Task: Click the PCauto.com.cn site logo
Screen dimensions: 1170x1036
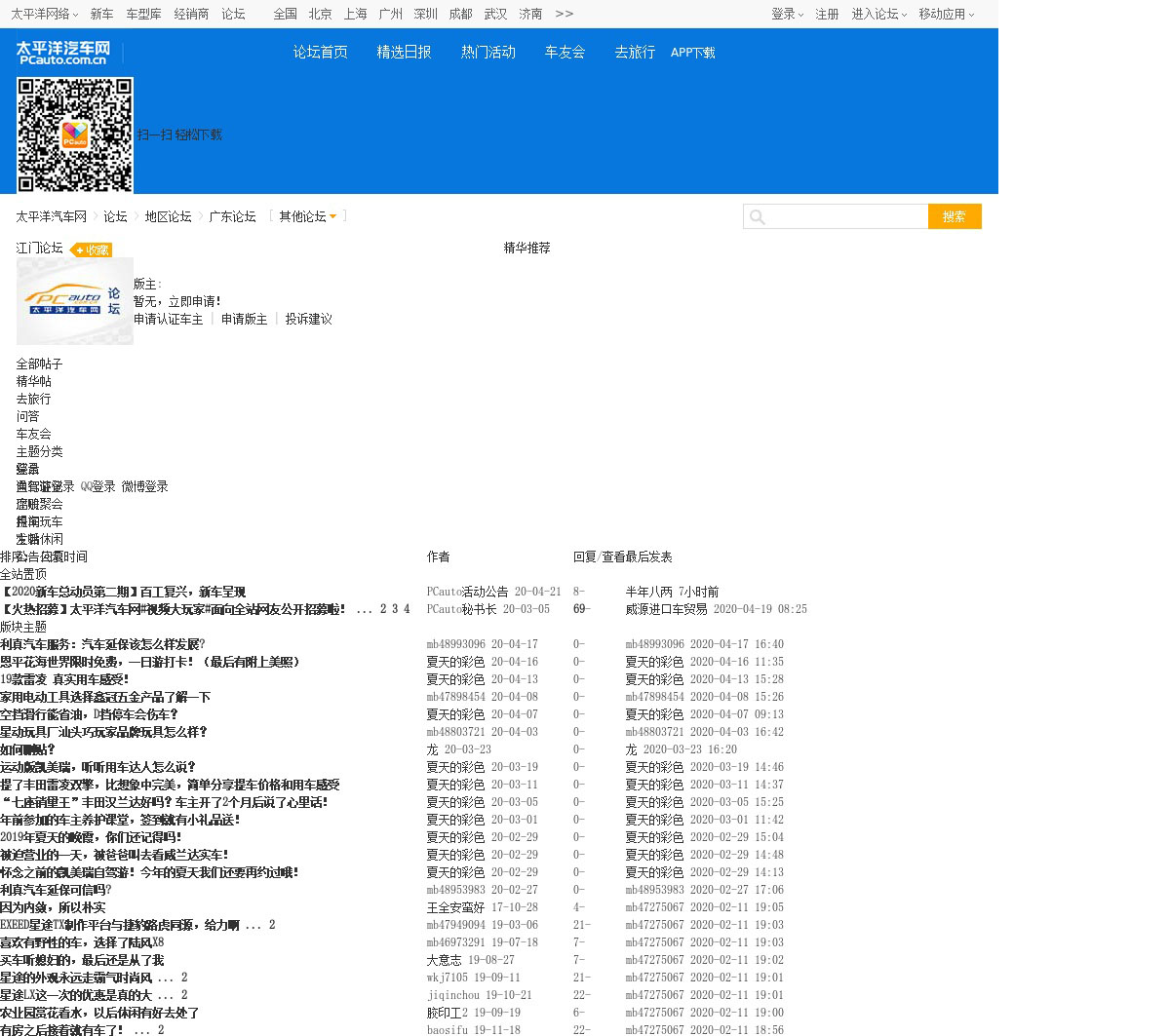Action: tap(63, 53)
